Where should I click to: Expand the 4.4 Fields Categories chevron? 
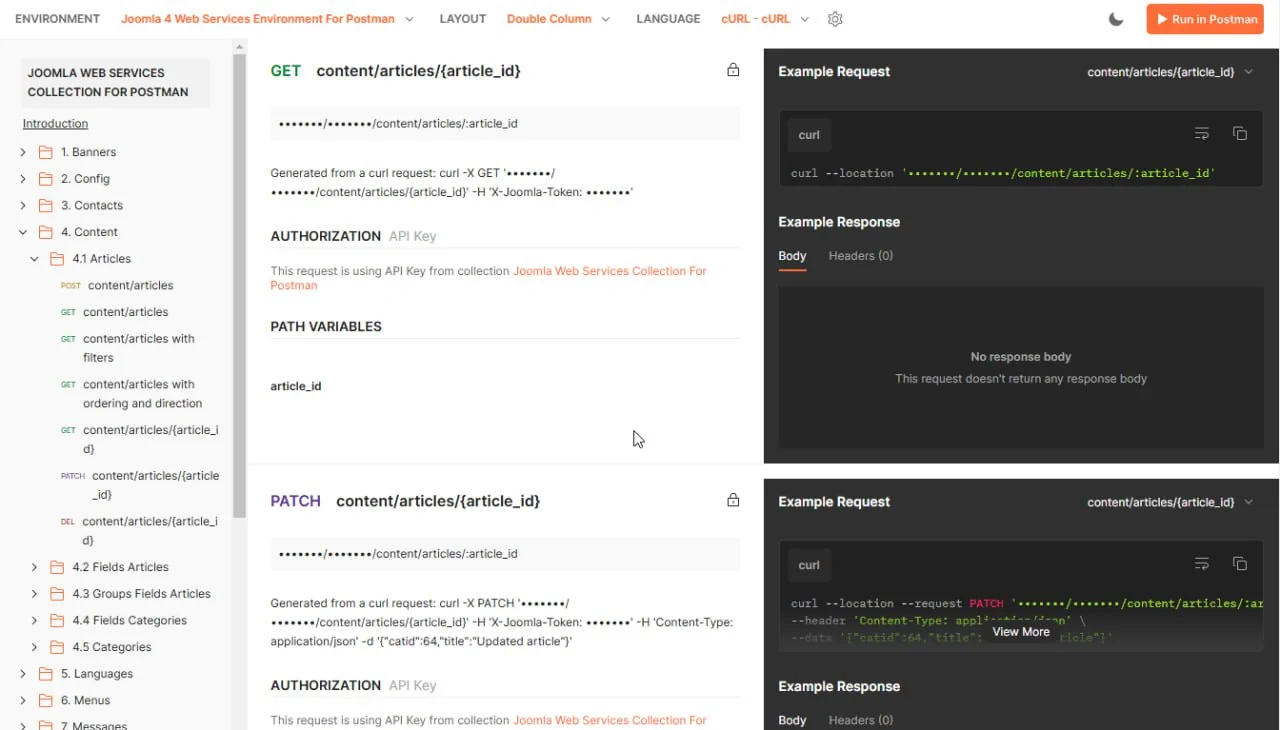point(34,620)
